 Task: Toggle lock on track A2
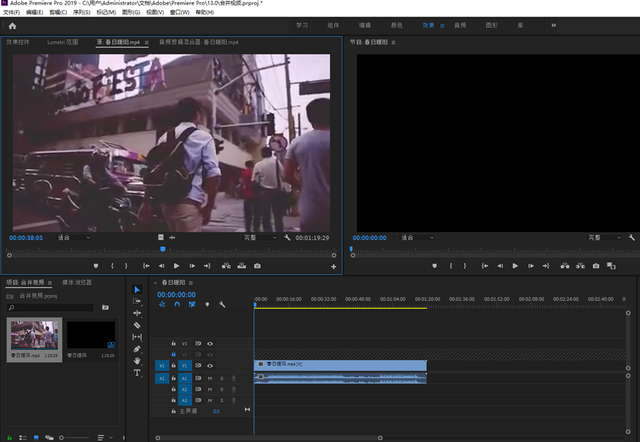point(173,389)
